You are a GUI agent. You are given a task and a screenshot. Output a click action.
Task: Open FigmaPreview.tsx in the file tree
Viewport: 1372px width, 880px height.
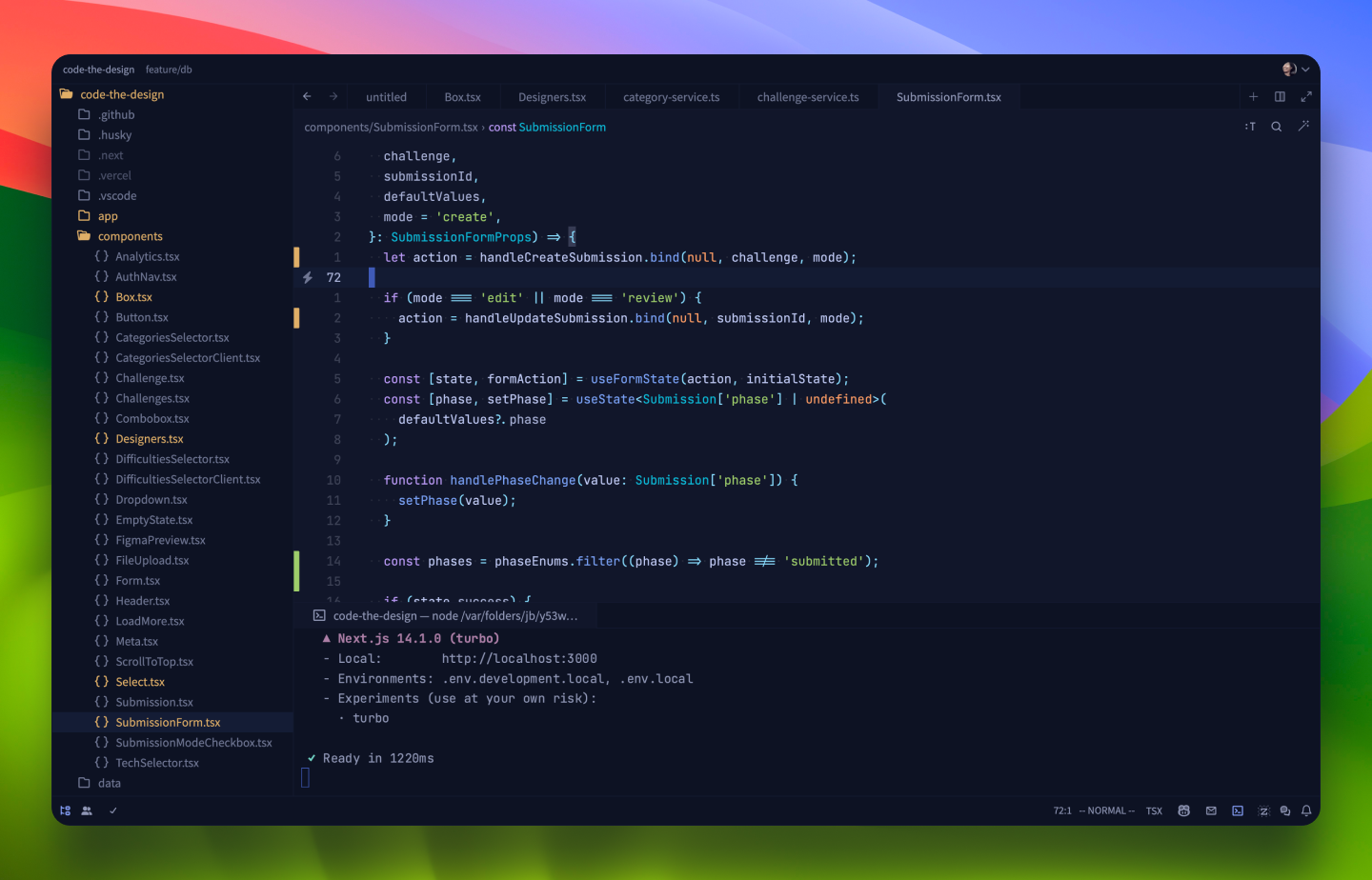coord(172,540)
